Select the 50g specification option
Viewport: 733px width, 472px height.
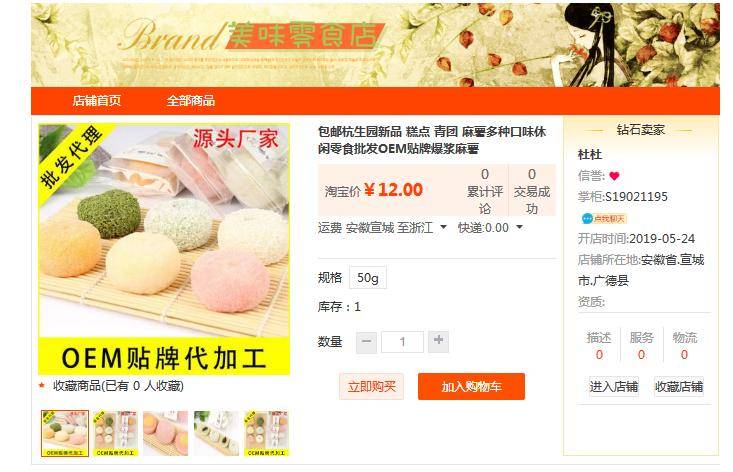point(368,278)
